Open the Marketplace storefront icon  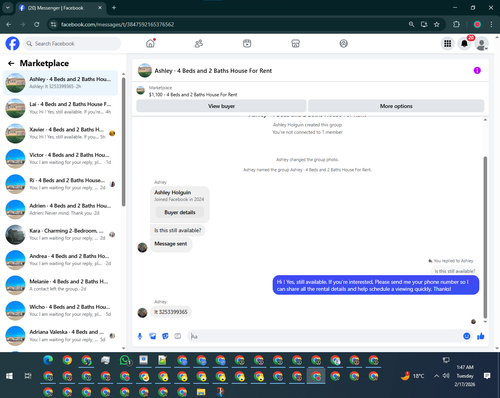pos(295,43)
